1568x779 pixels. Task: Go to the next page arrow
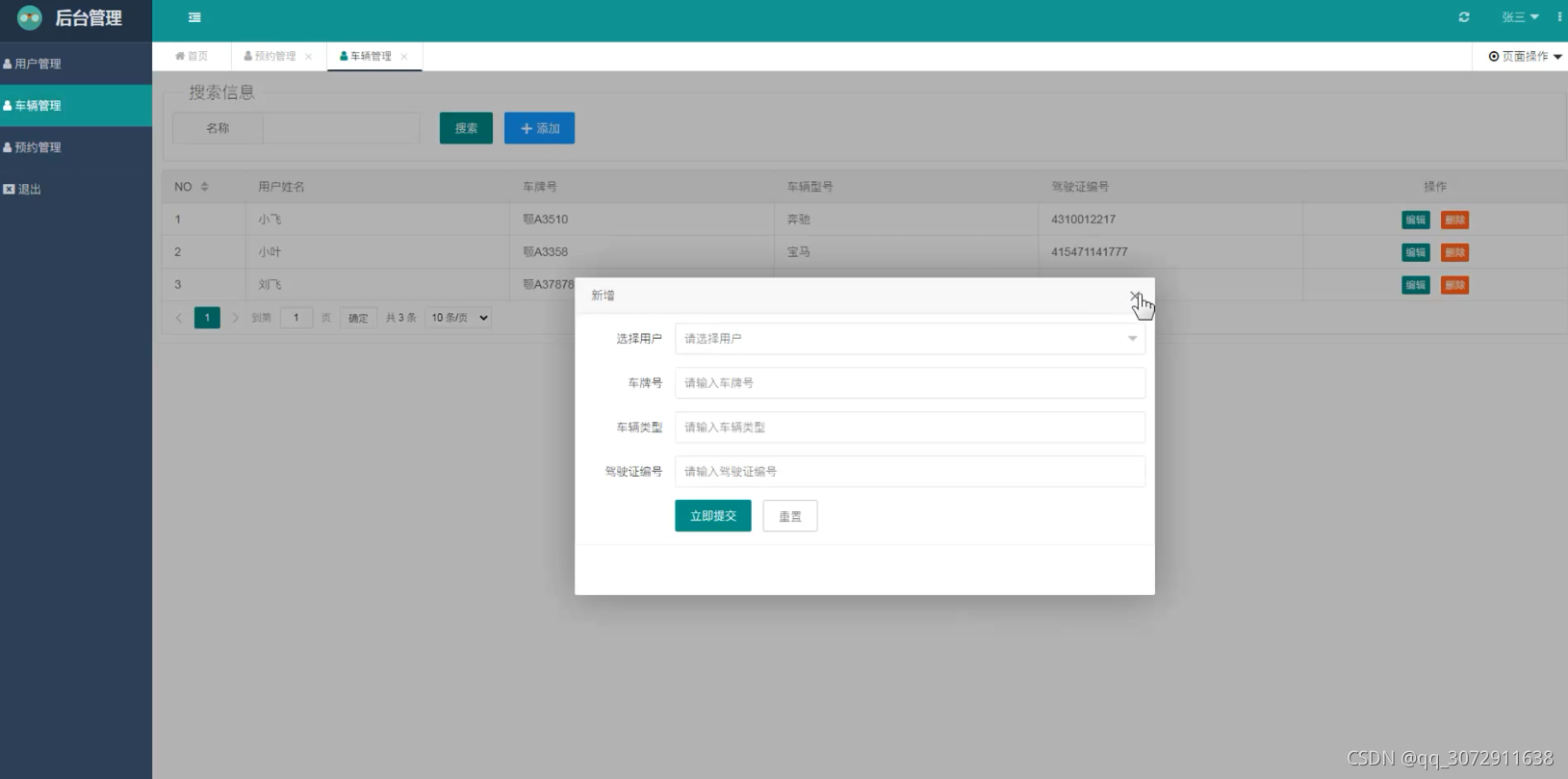tap(235, 318)
